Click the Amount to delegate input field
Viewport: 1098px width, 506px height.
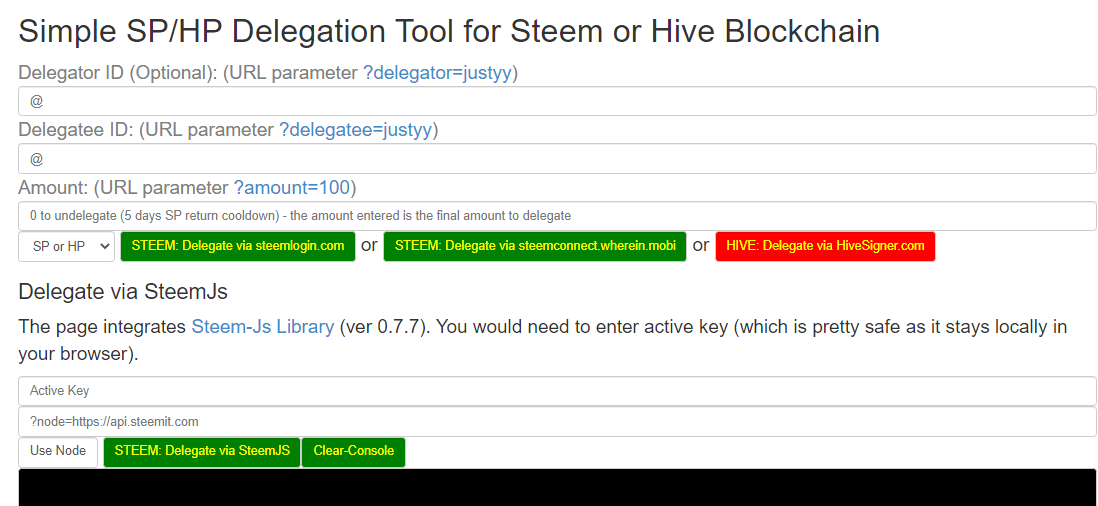[x=557, y=216]
